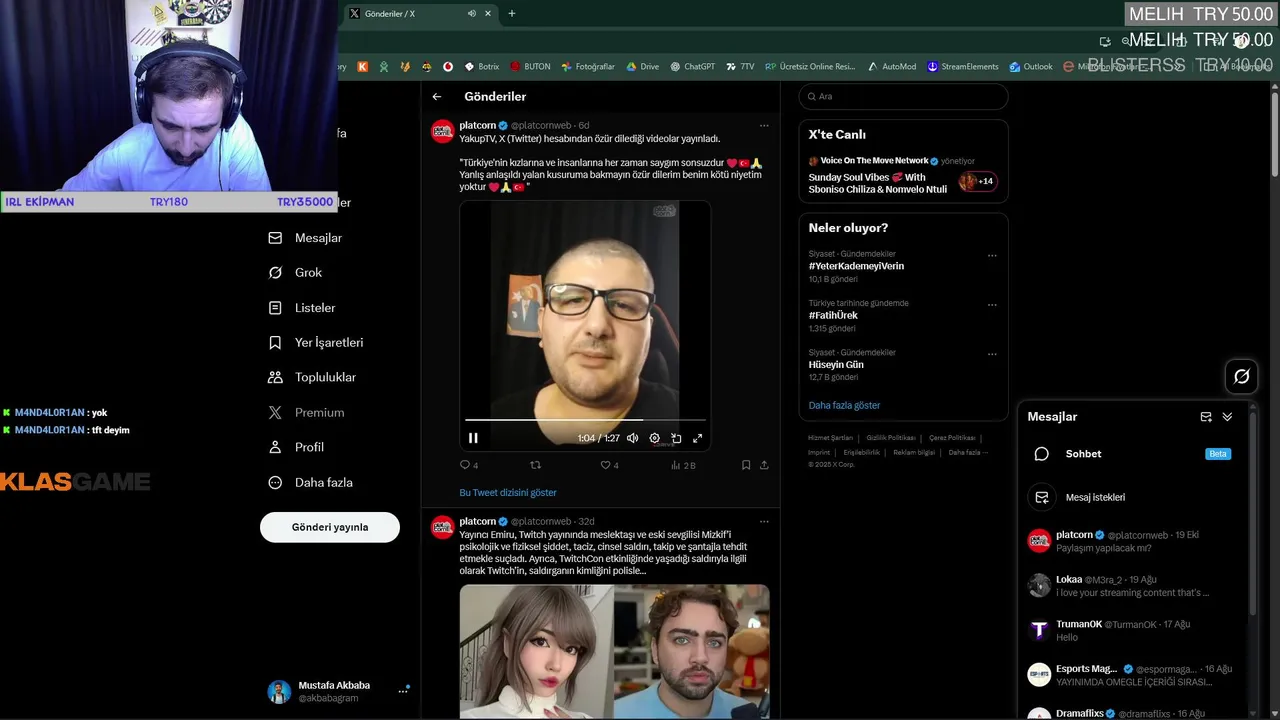Mute the video with speaker icon

tap(632, 438)
